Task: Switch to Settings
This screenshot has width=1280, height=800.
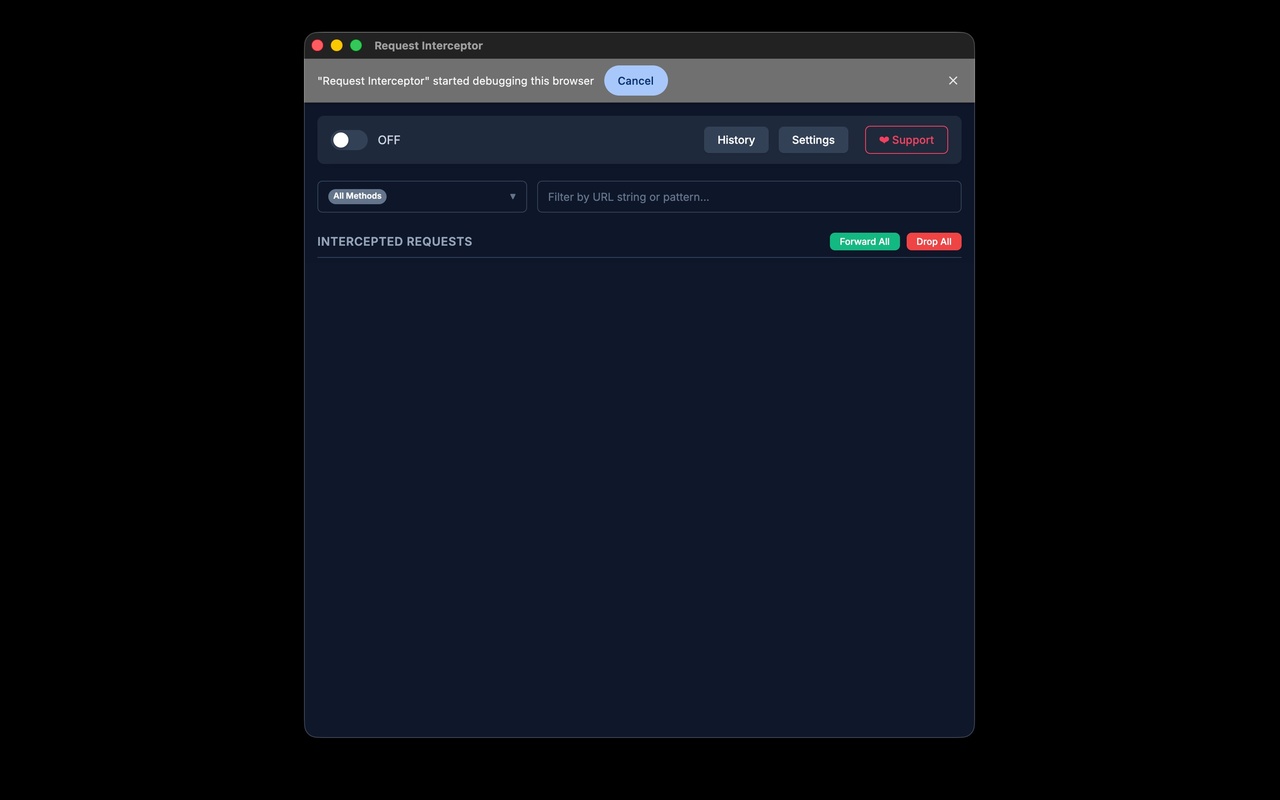Action: coord(812,139)
